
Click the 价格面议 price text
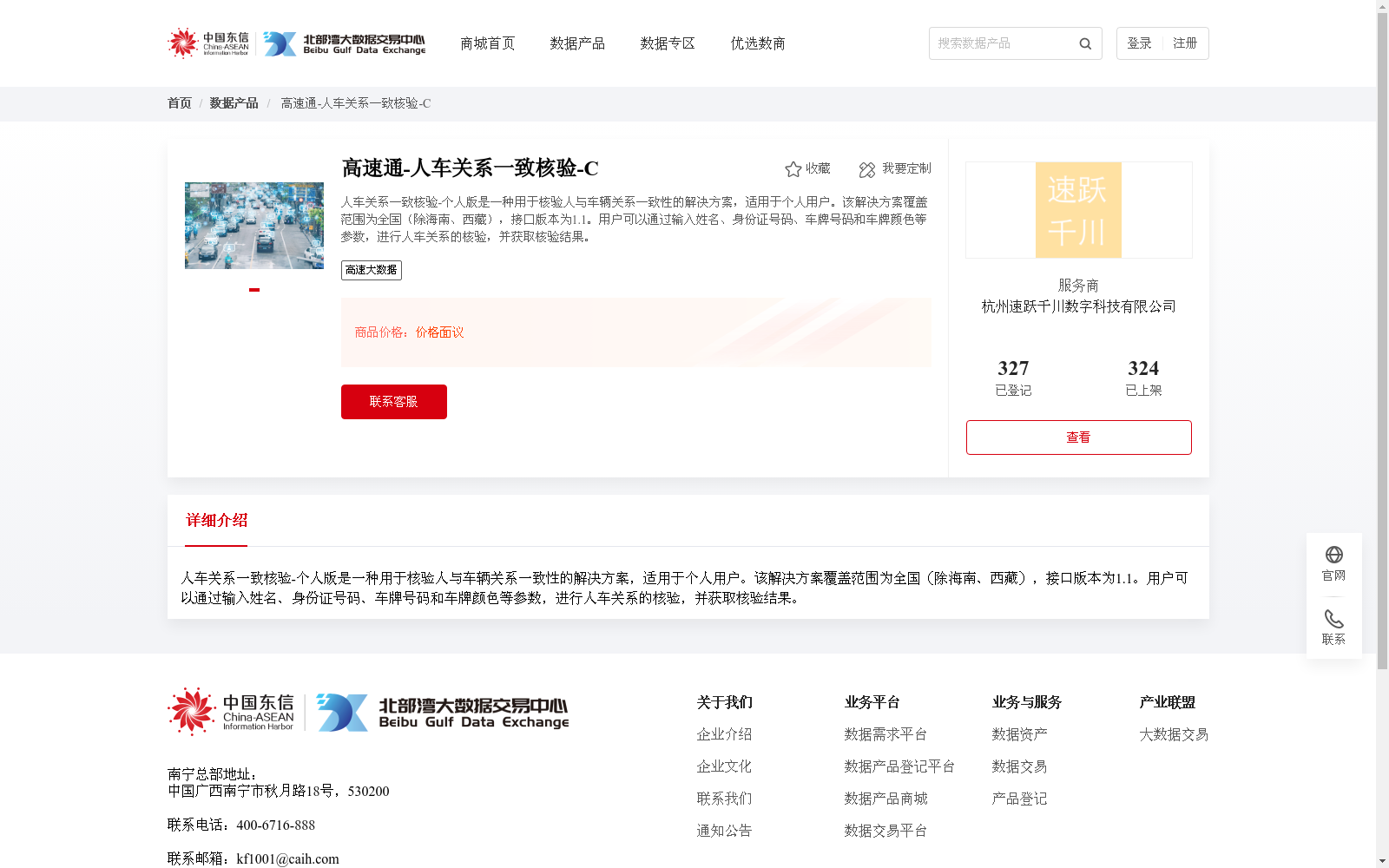[439, 332]
